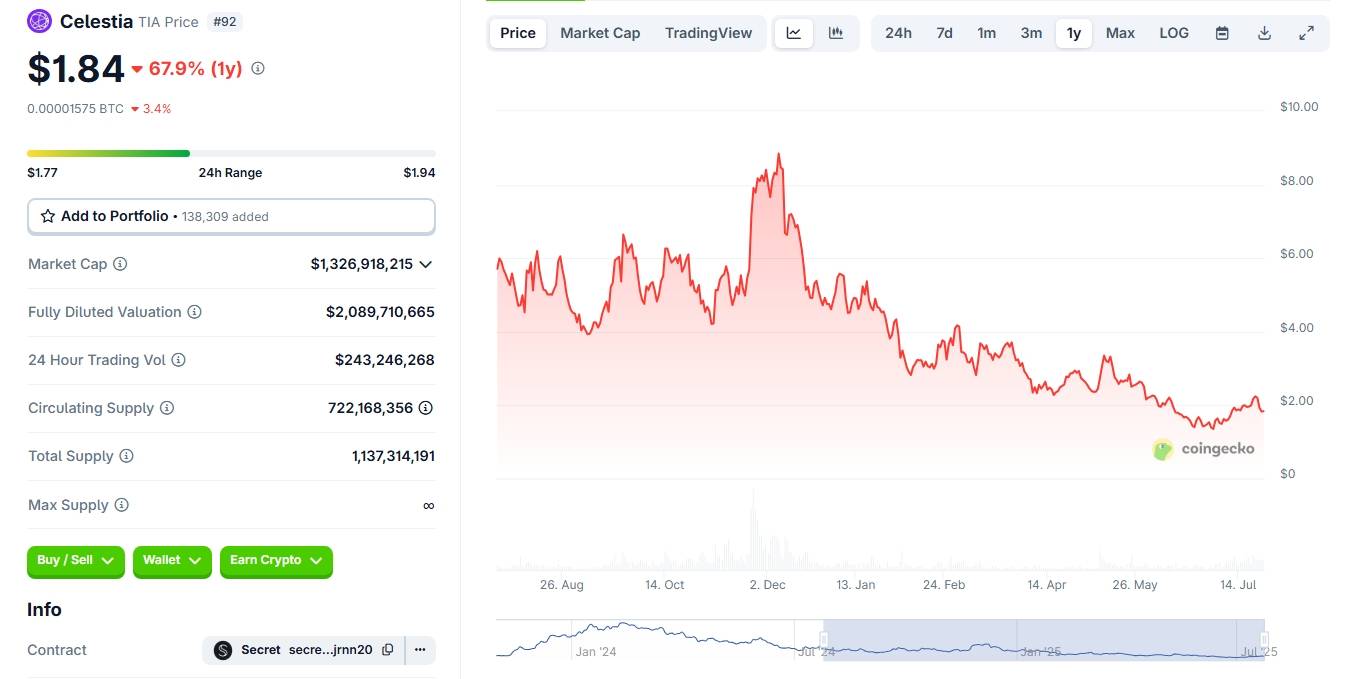Open the Wallet dropdown button

(x=172, y=561)
